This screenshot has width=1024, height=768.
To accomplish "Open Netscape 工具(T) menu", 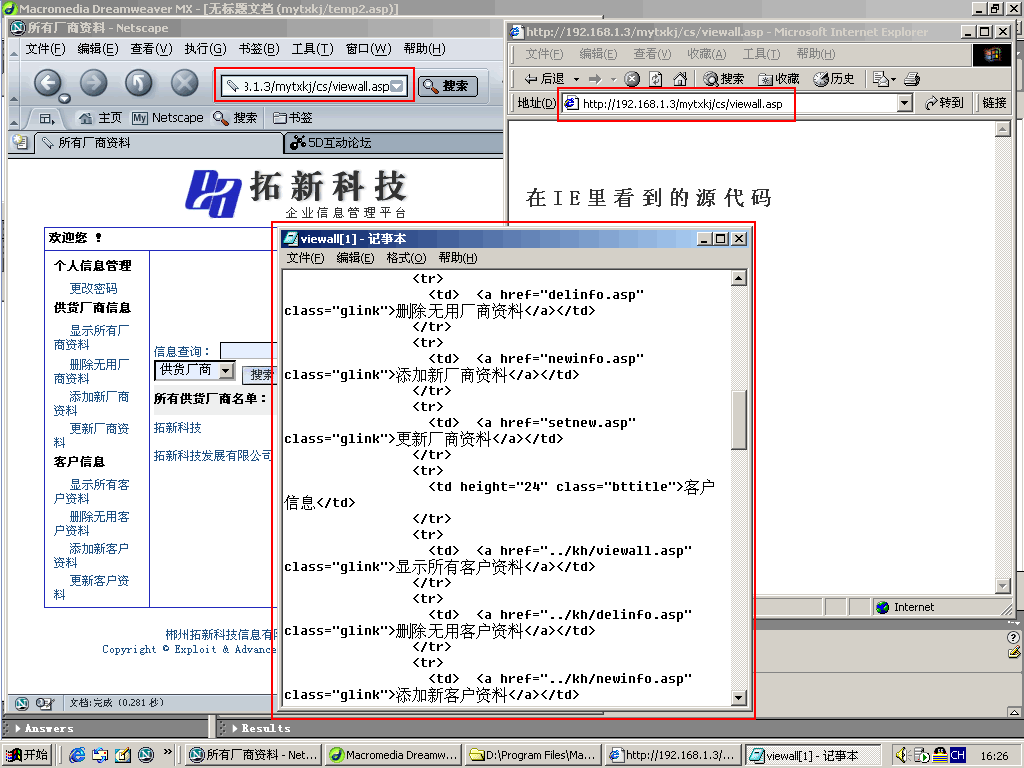I will tap(312, 49).
